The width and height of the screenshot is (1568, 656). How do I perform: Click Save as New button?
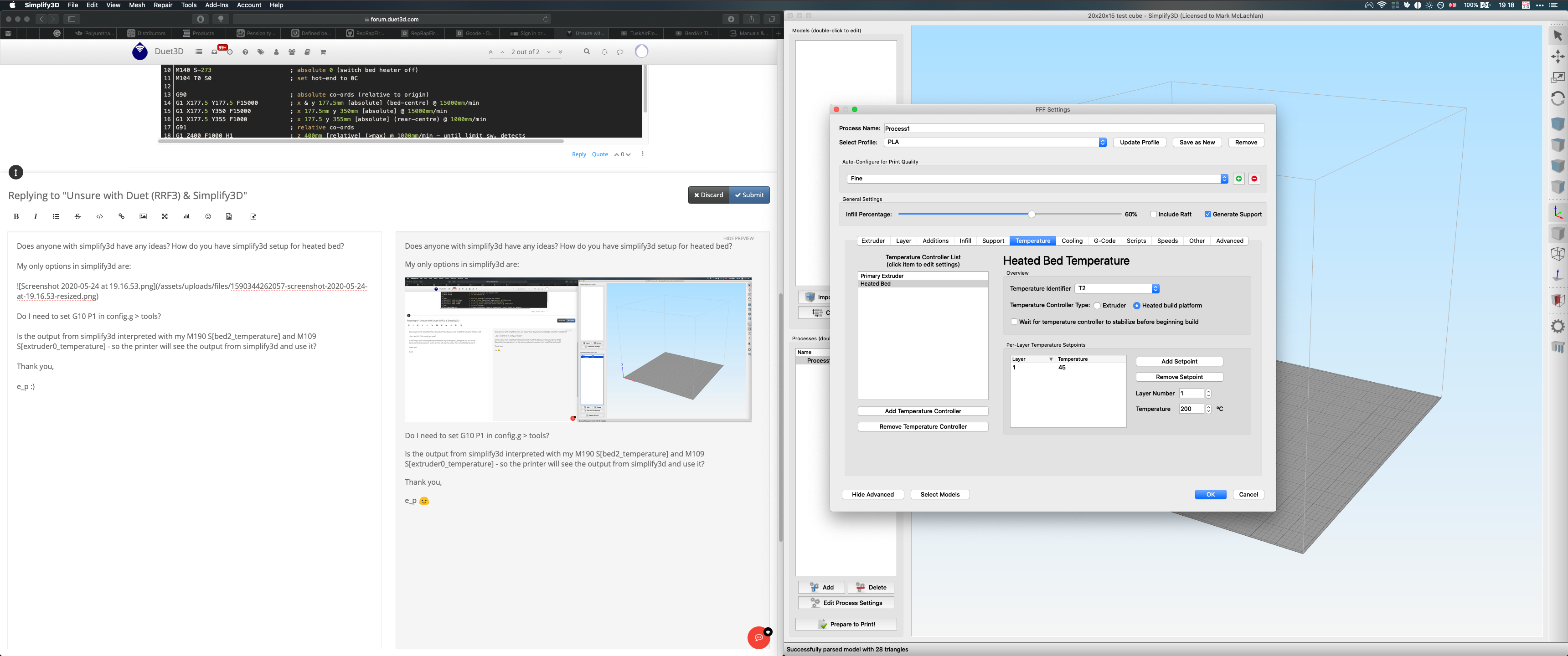[x=1197, y=143]
